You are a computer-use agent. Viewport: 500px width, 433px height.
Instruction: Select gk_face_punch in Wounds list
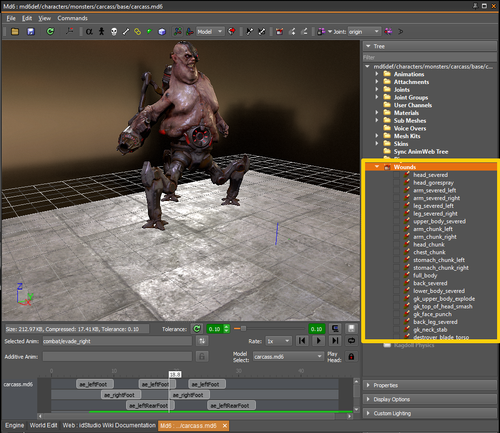click(x=432, y=314)
